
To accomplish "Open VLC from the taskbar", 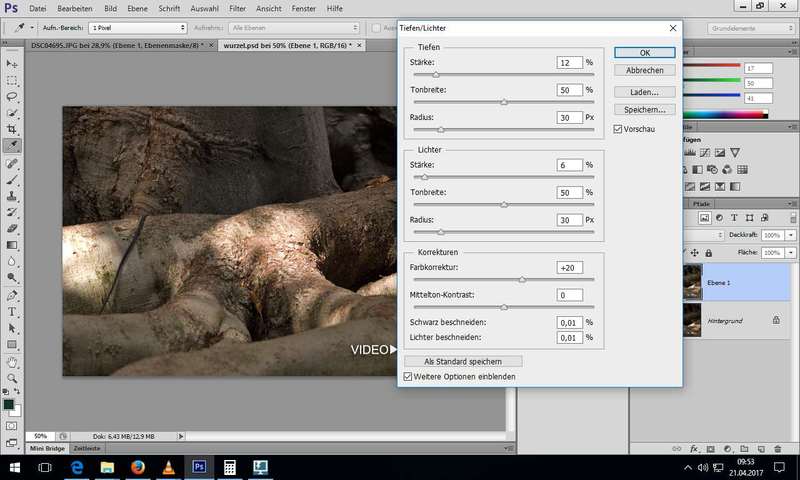I will pos(168,466).
